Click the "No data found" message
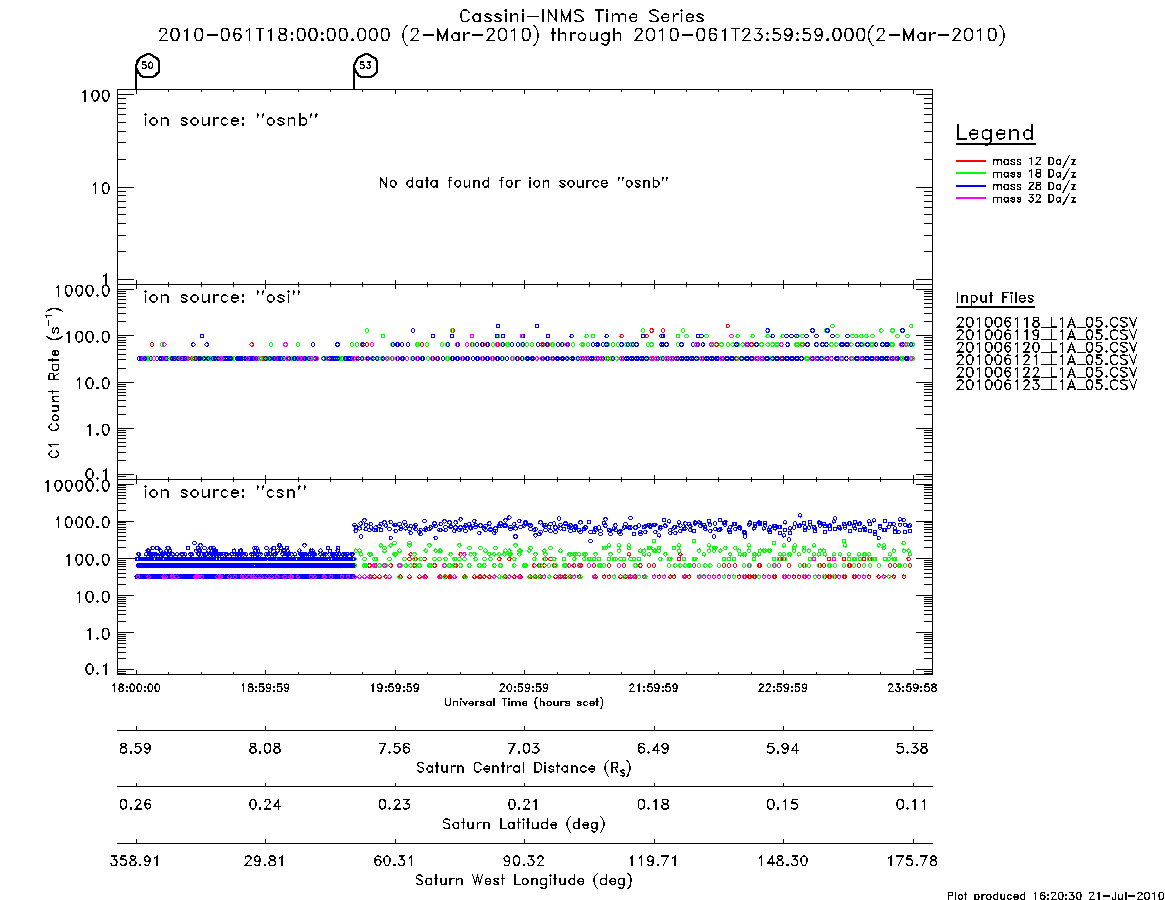Screen dimensions: 1165x900 click(524, 182)
